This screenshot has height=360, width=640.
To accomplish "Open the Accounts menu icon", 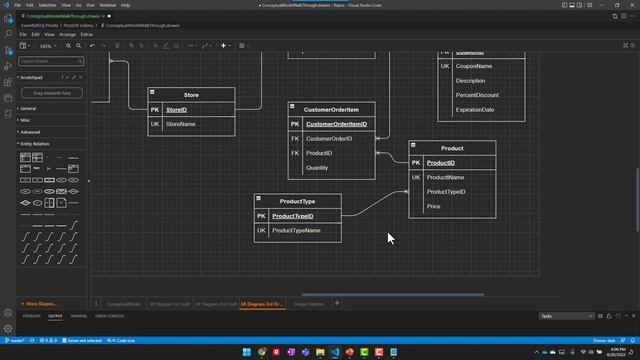I will (8, 313).
